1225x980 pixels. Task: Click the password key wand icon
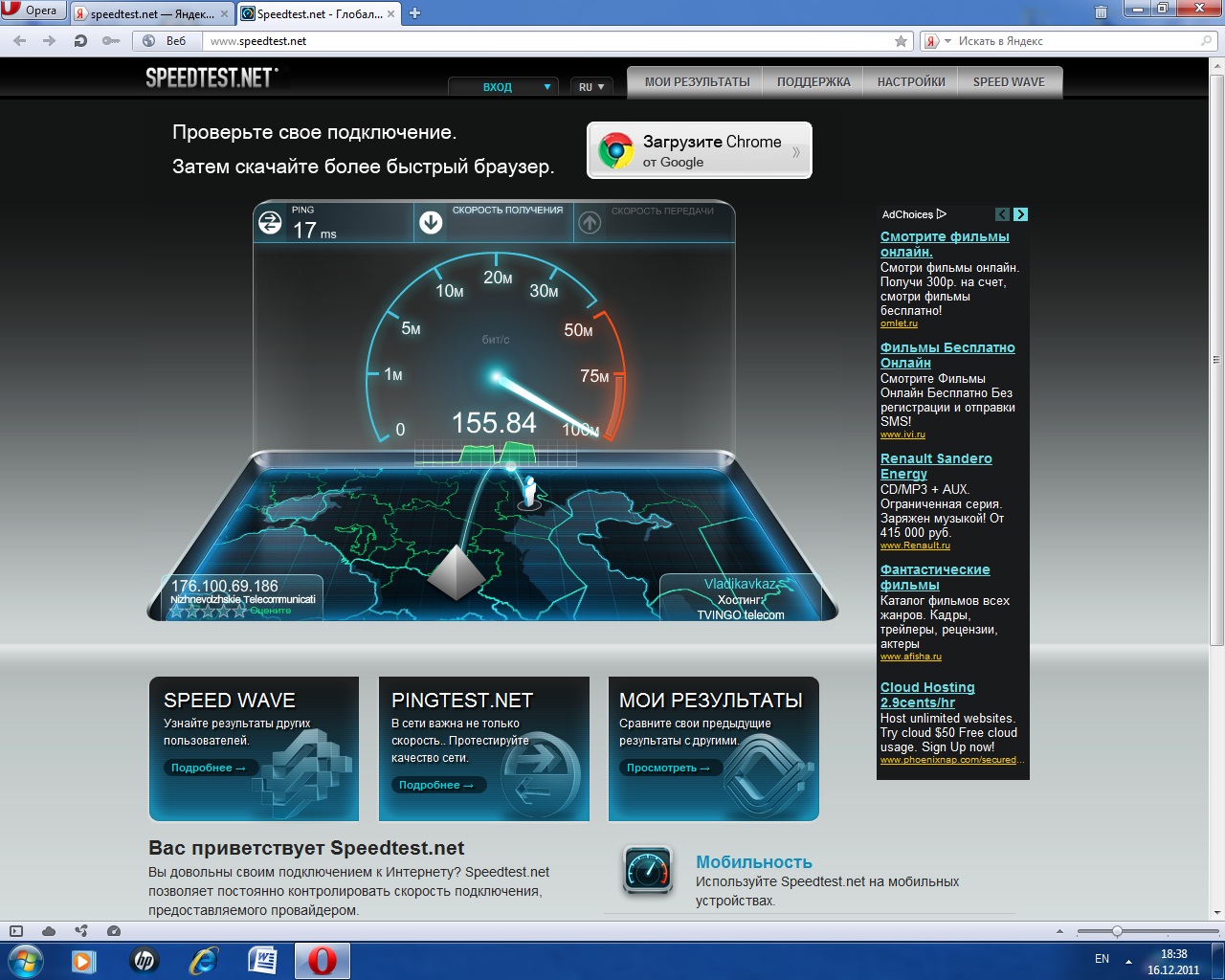[x=111, y=41]
